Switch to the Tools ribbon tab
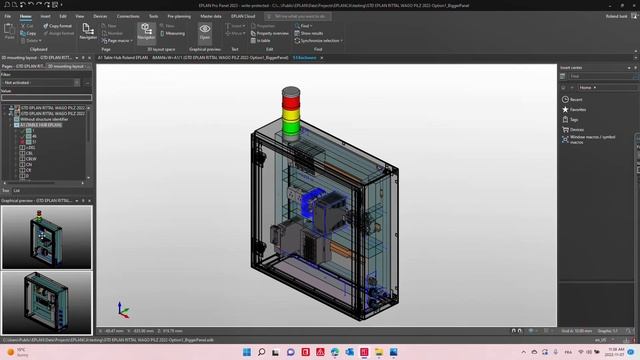Image resolution: width=640 pixels, height=360 pixels. coord(153,16)
